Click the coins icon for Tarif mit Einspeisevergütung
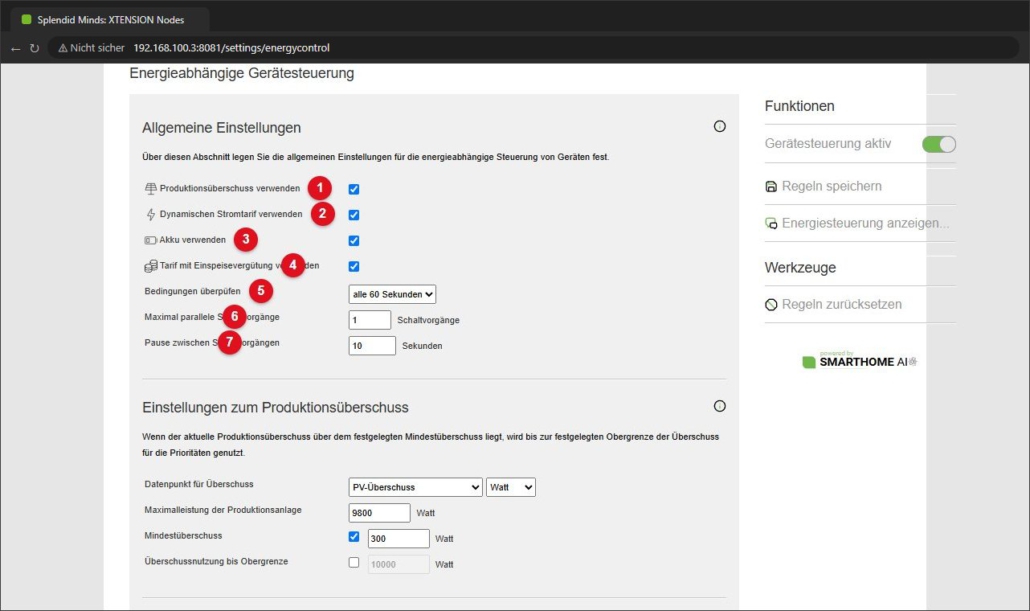 (150, 266)
